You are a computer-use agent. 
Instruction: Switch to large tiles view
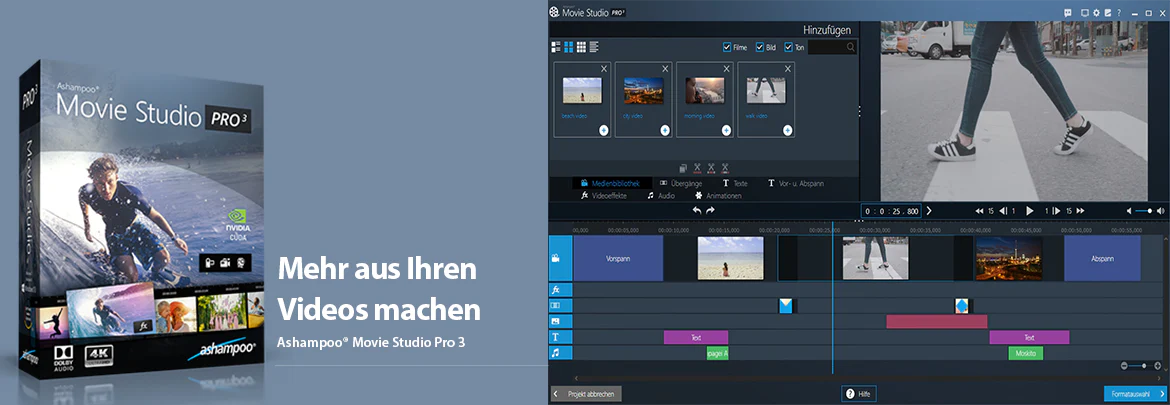point(569,47)
